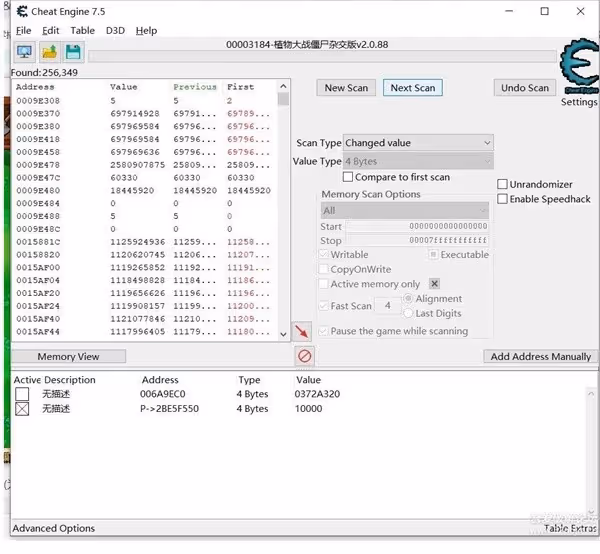Click the Next Scan button
This screenshot has width=600, height=554.
click(412, 88)
